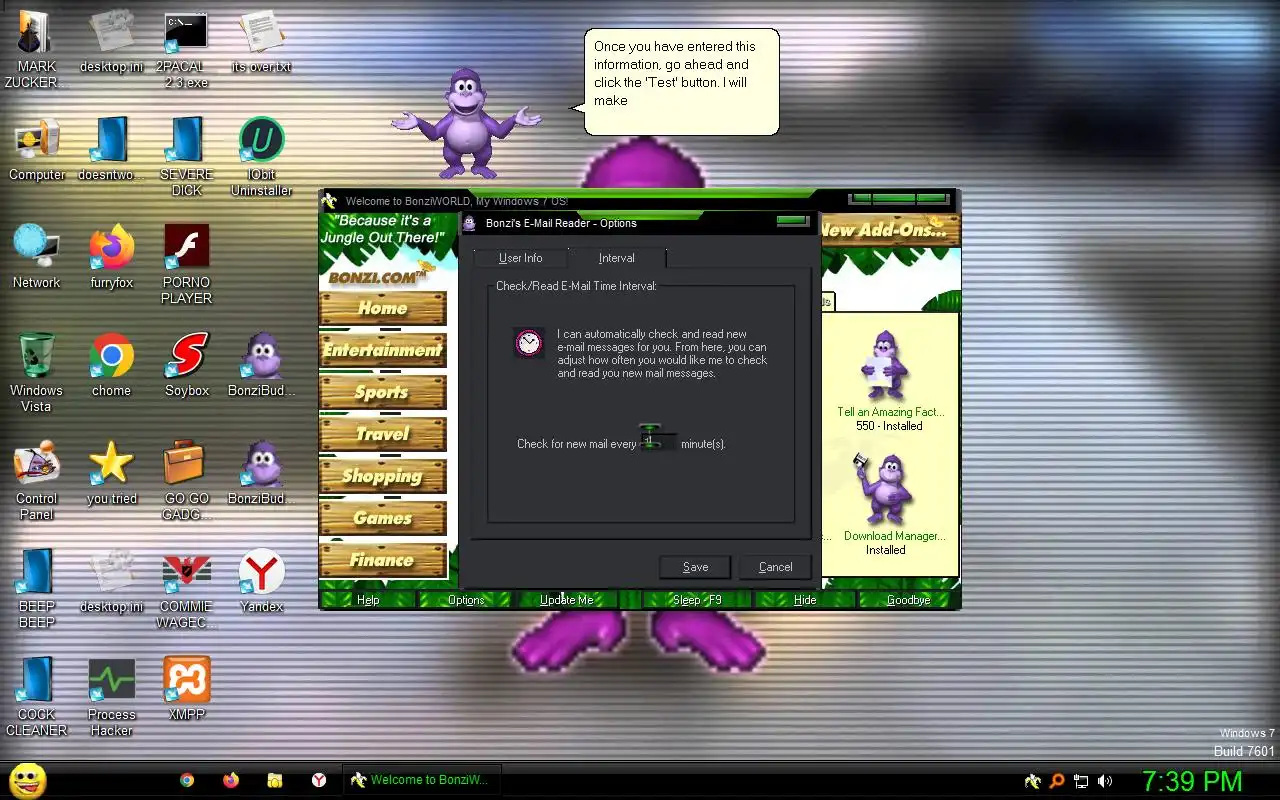The image size is (1280, 800).
Task: Click the mail check minutes input field
Action: 657,442
